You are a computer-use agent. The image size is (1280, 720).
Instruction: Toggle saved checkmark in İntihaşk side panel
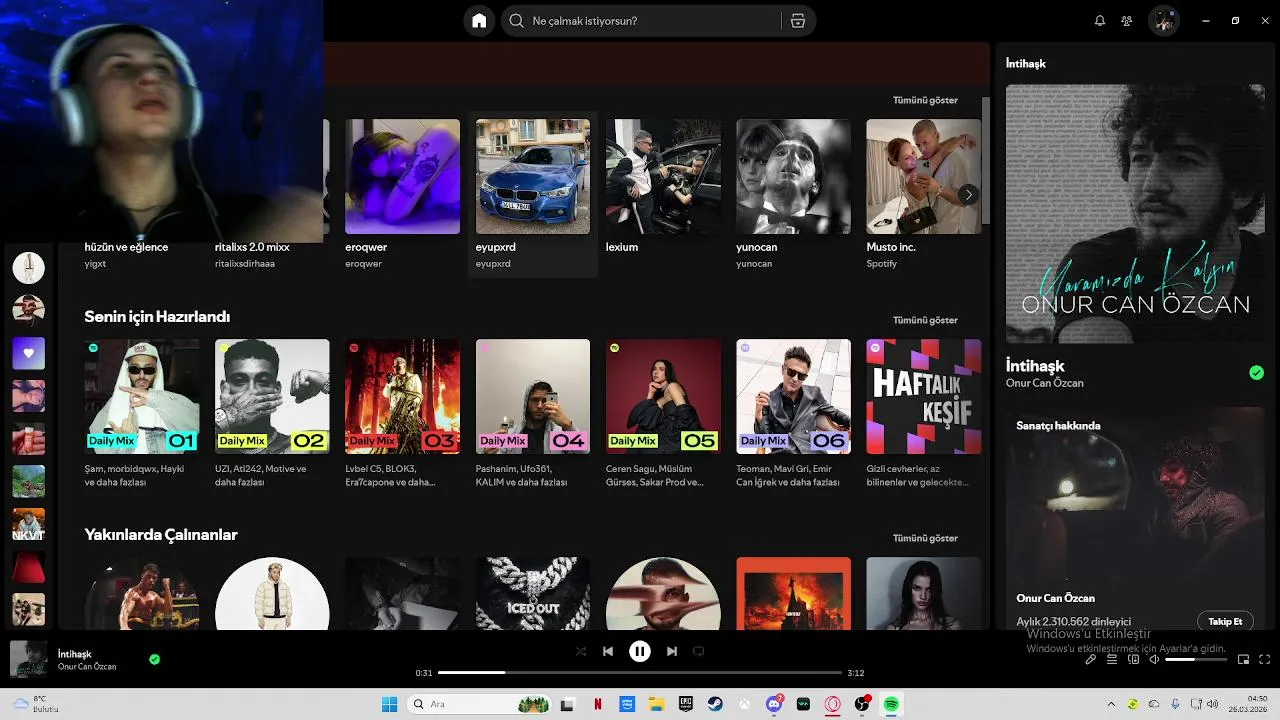(1256, 373)
